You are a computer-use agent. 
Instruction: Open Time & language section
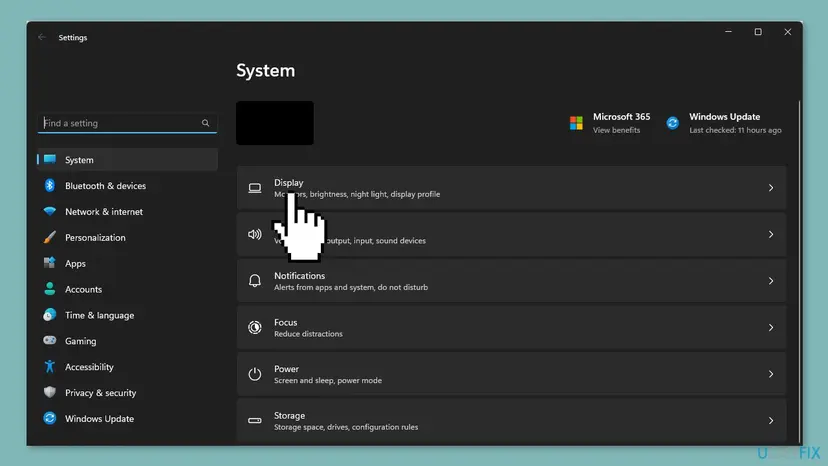127,315
